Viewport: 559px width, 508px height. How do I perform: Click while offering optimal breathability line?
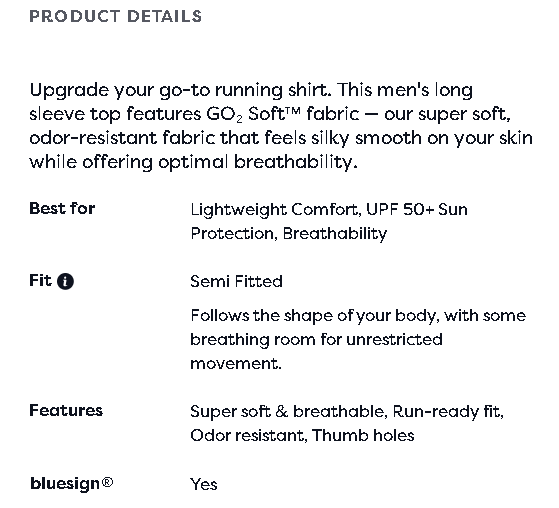tap(193, 163)
